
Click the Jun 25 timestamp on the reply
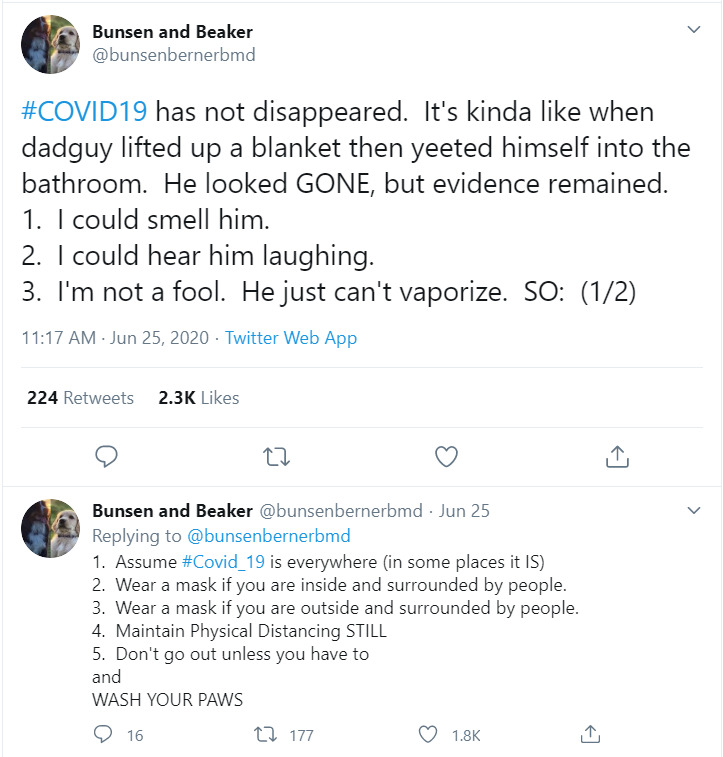(464, 511)
